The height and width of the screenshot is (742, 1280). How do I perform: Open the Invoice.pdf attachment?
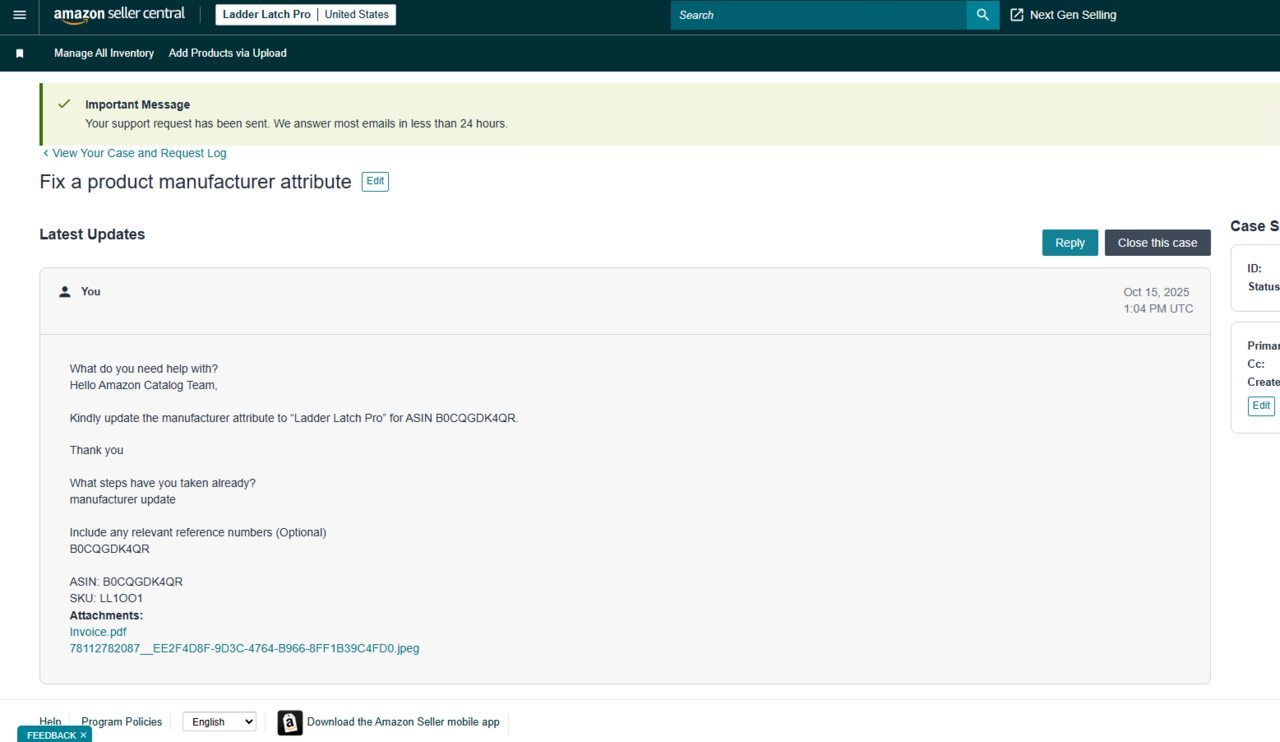(97, 631)
